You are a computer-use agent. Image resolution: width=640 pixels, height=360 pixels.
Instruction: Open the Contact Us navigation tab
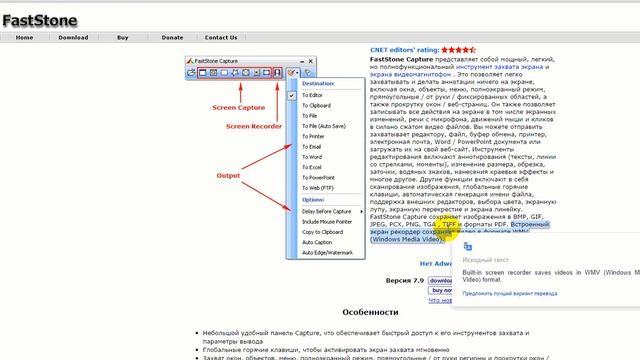[221, 37]
